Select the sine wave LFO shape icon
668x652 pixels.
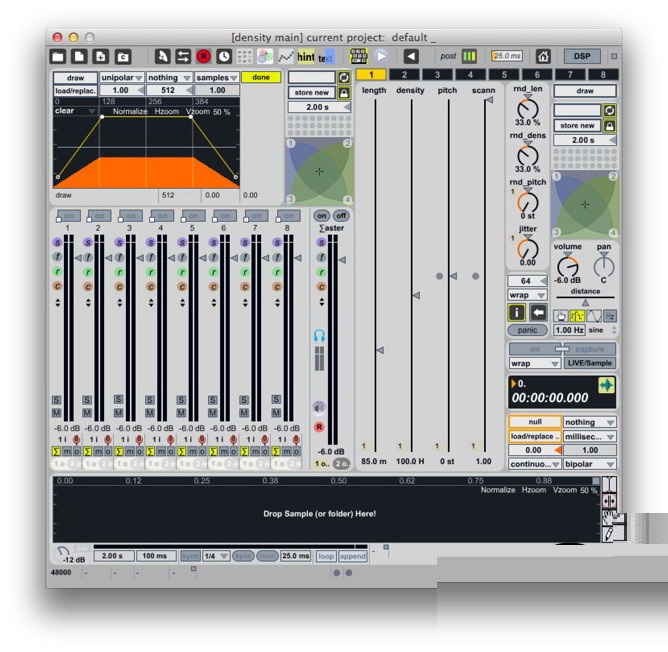(594, 316)
